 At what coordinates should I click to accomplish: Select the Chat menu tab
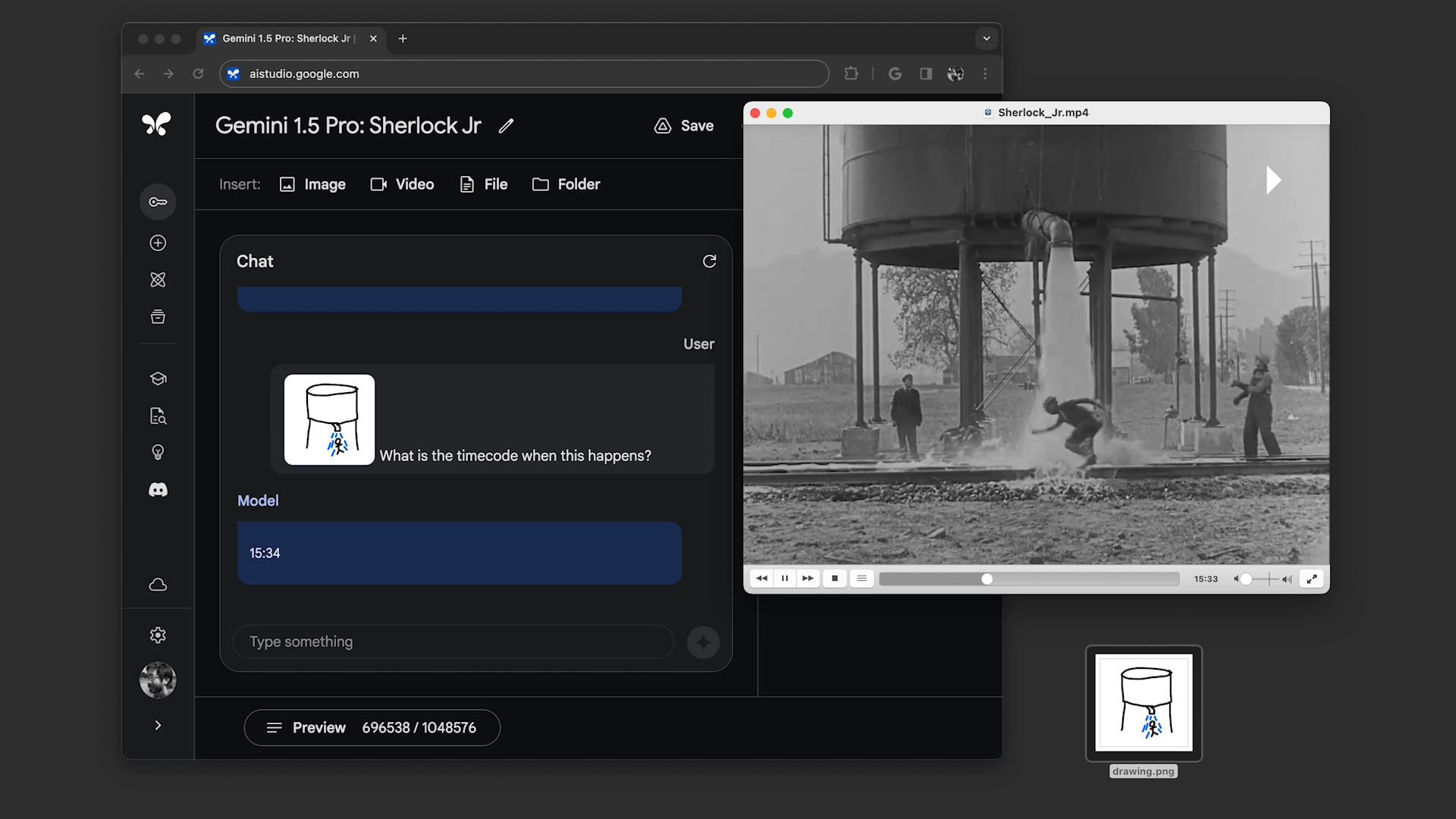[255, 261]
